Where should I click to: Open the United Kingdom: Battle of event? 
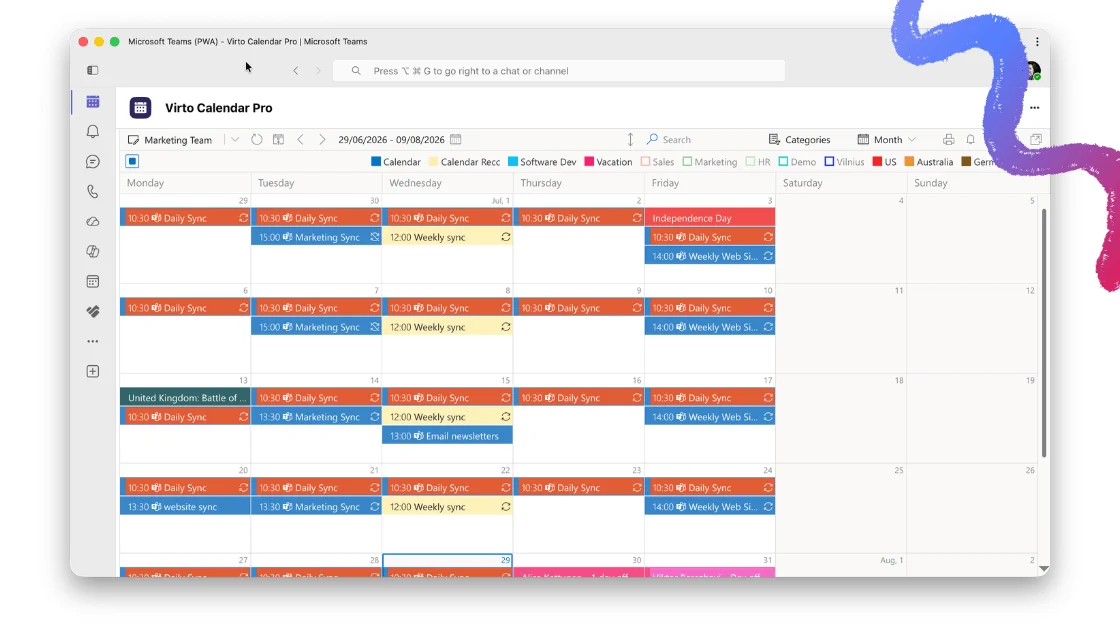(x=185, y=398)
